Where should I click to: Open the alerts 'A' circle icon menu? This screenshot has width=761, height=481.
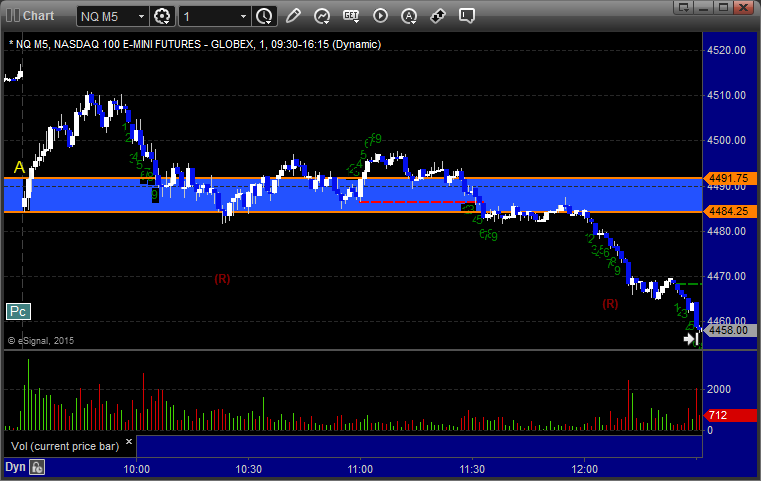click(409, 16)
